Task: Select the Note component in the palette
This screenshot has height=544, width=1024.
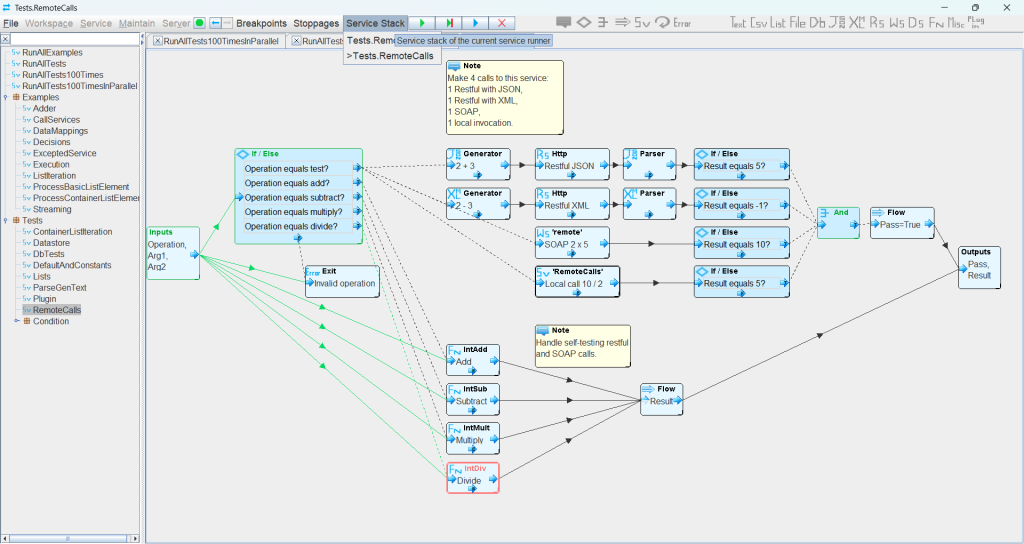Action: click(x=564, y=22)
